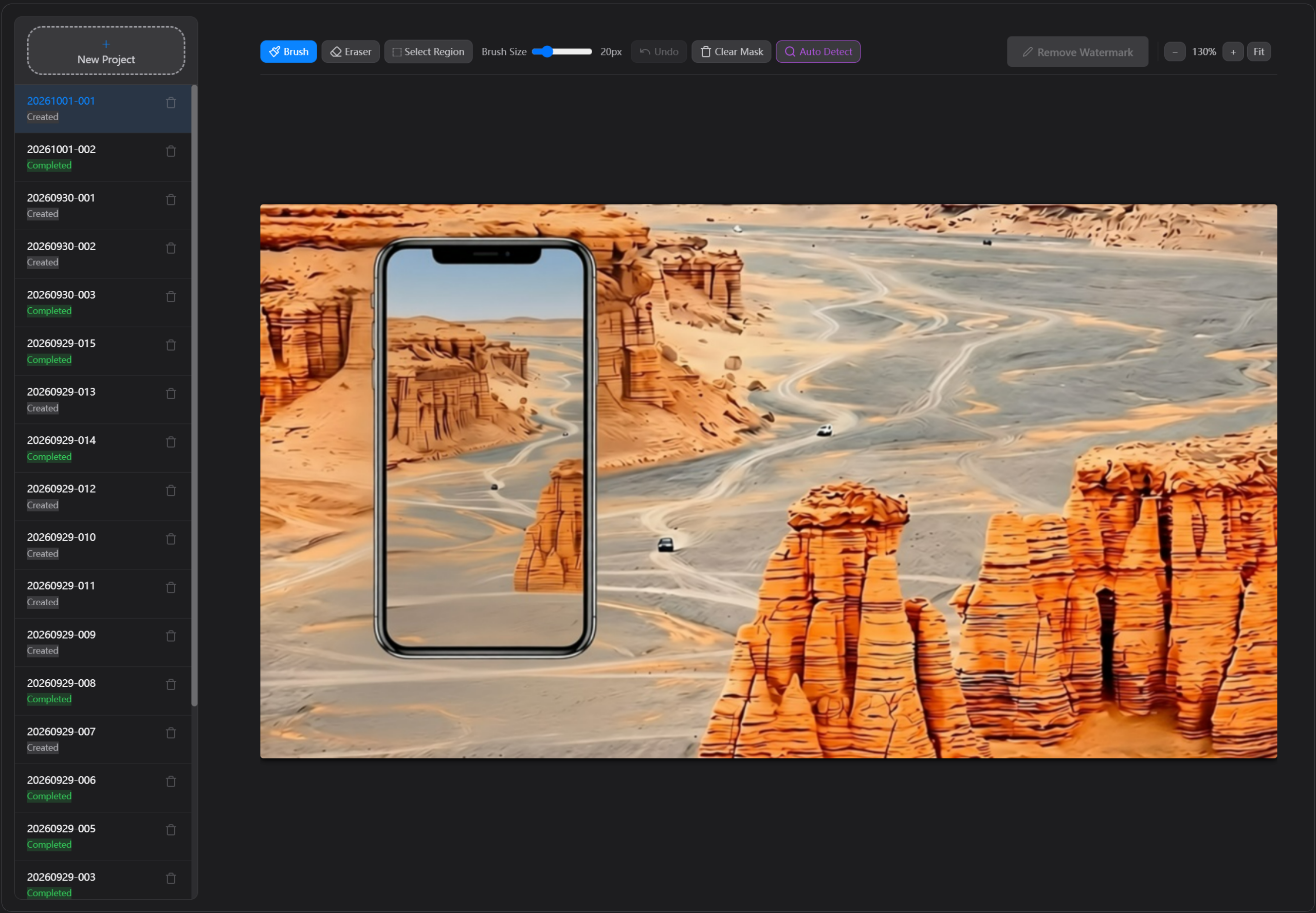Open project 20260930-003
Viewport: 1316px width, 913px height.
pos(103,303)
